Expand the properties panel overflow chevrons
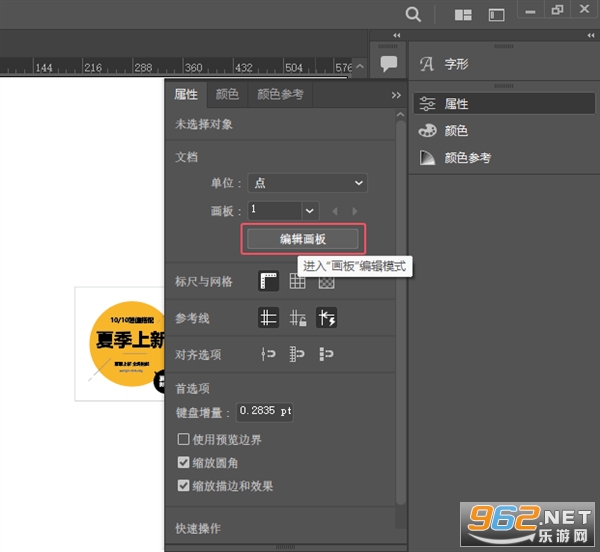 pos(396,95)
